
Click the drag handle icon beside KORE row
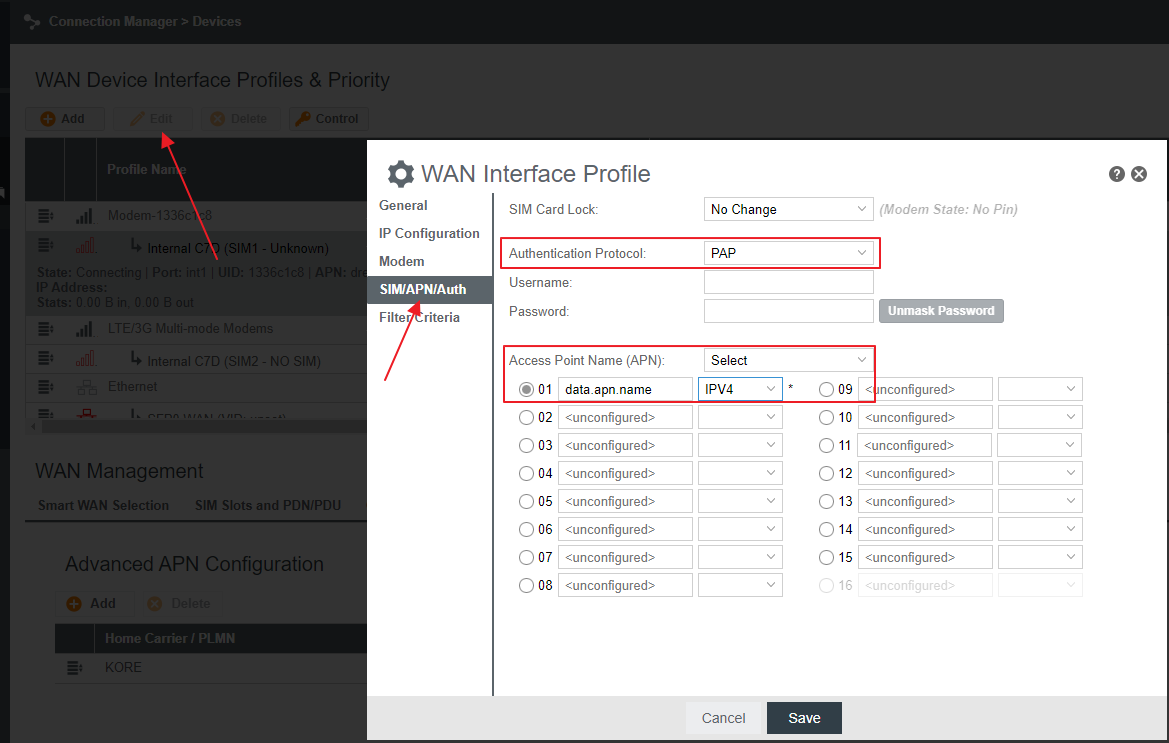[74, 668]
